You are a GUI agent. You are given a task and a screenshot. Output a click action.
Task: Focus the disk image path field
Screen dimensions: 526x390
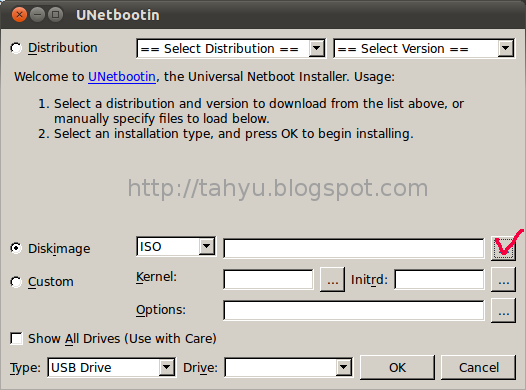pos(354,248)
